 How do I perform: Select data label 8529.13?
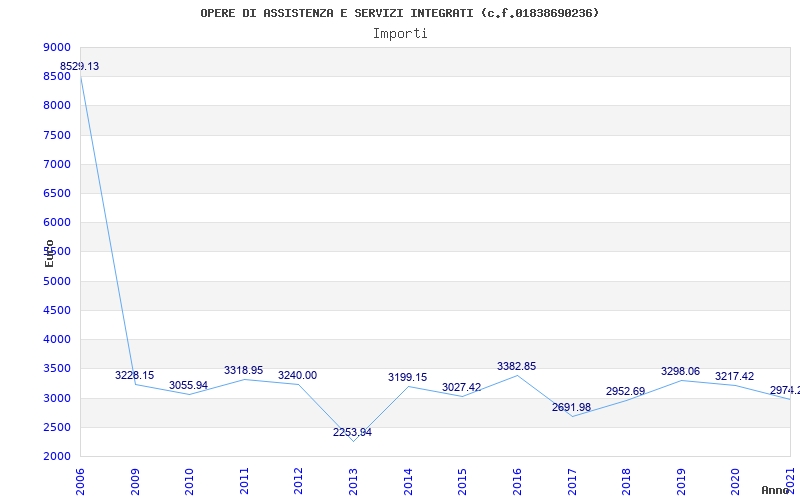[x=80, y=66]
